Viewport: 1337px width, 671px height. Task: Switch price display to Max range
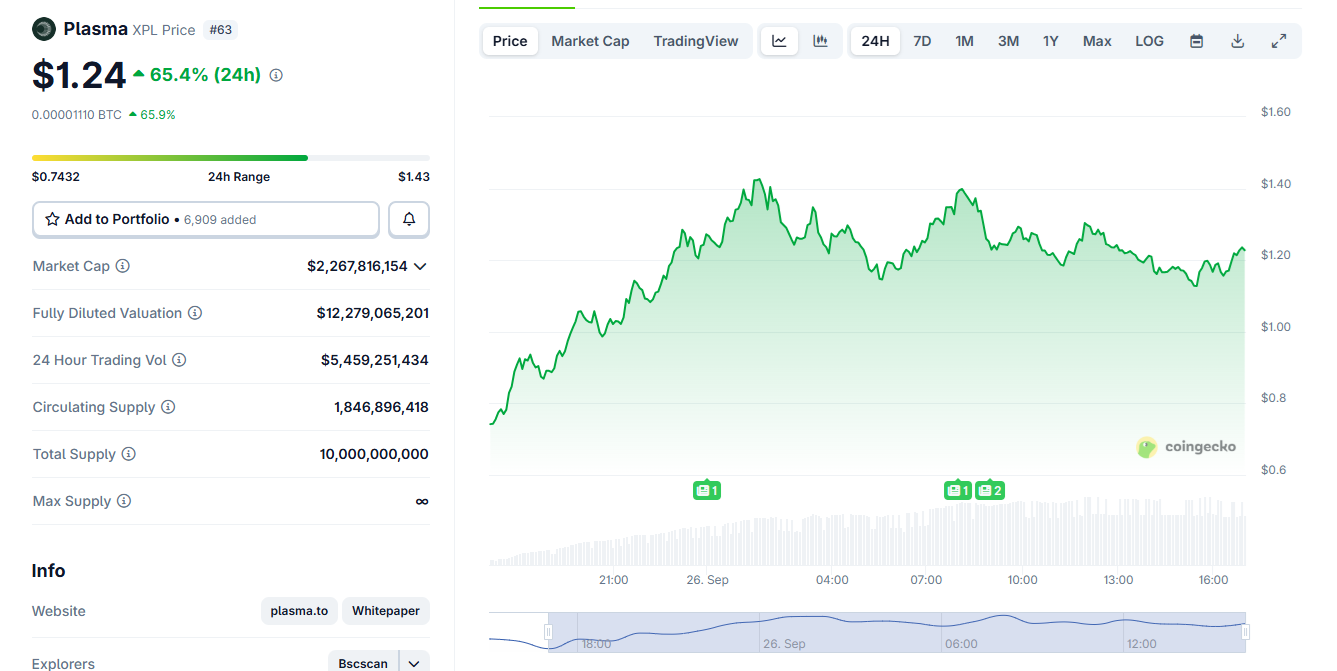click(1096, 40)
